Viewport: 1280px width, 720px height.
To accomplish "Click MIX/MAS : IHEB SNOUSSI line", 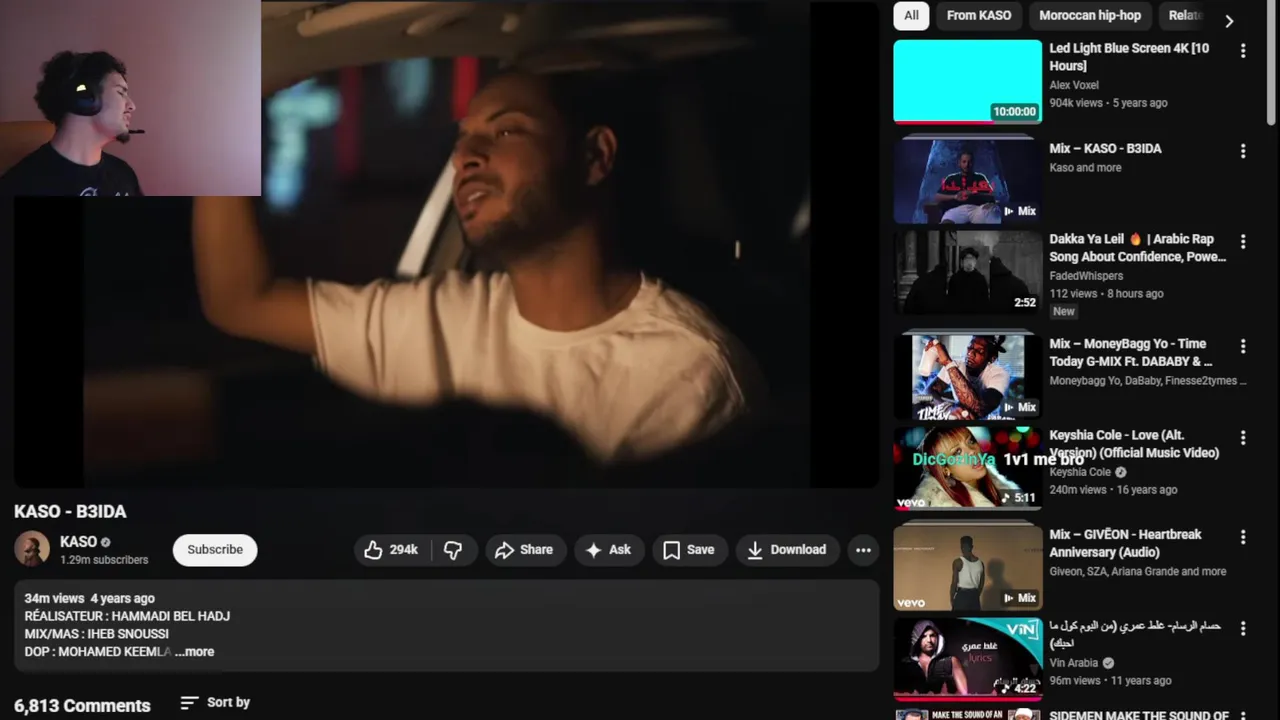I will point(96,634).
